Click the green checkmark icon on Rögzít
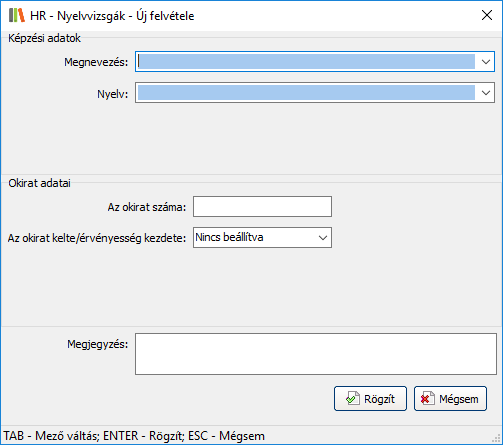This screenshot has width=503, height=445. coord(353,398)
